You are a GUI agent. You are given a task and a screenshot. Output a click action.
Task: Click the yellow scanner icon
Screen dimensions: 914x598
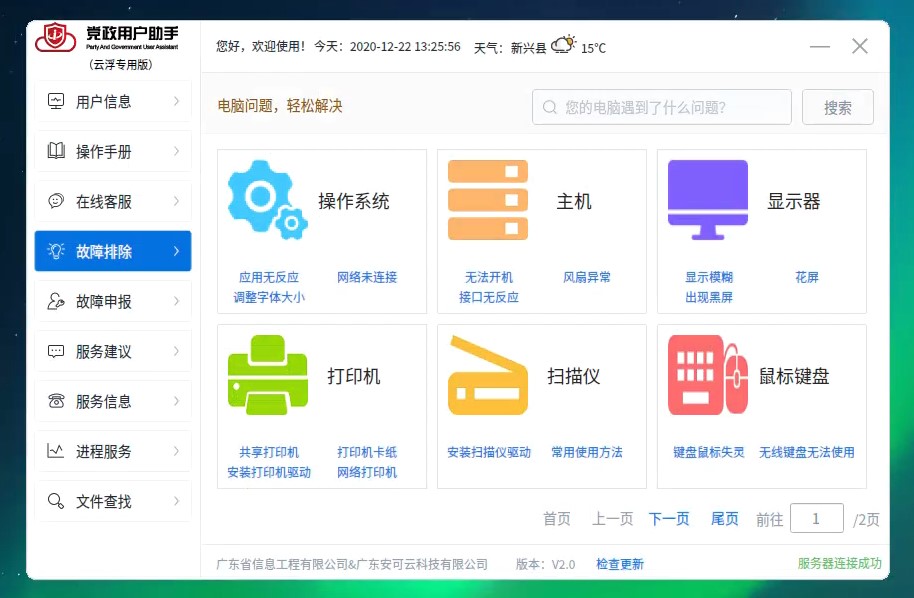[487, 376]
